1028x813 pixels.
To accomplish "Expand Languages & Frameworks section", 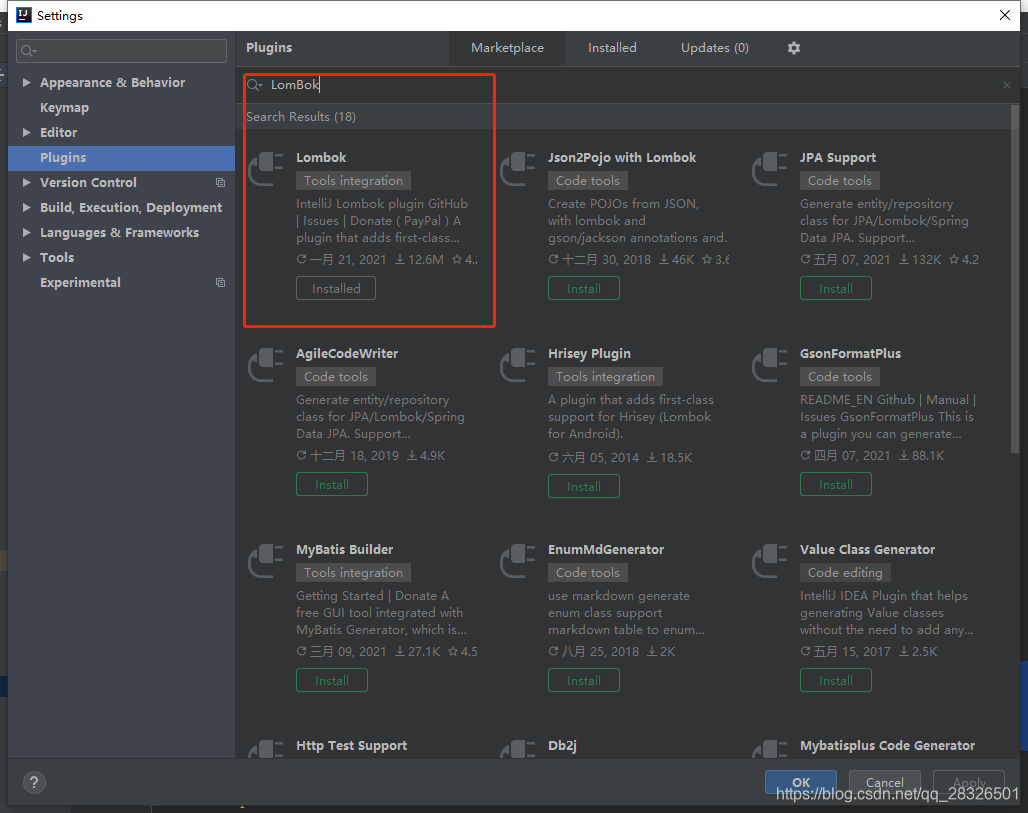I will (x=27, y=232).
